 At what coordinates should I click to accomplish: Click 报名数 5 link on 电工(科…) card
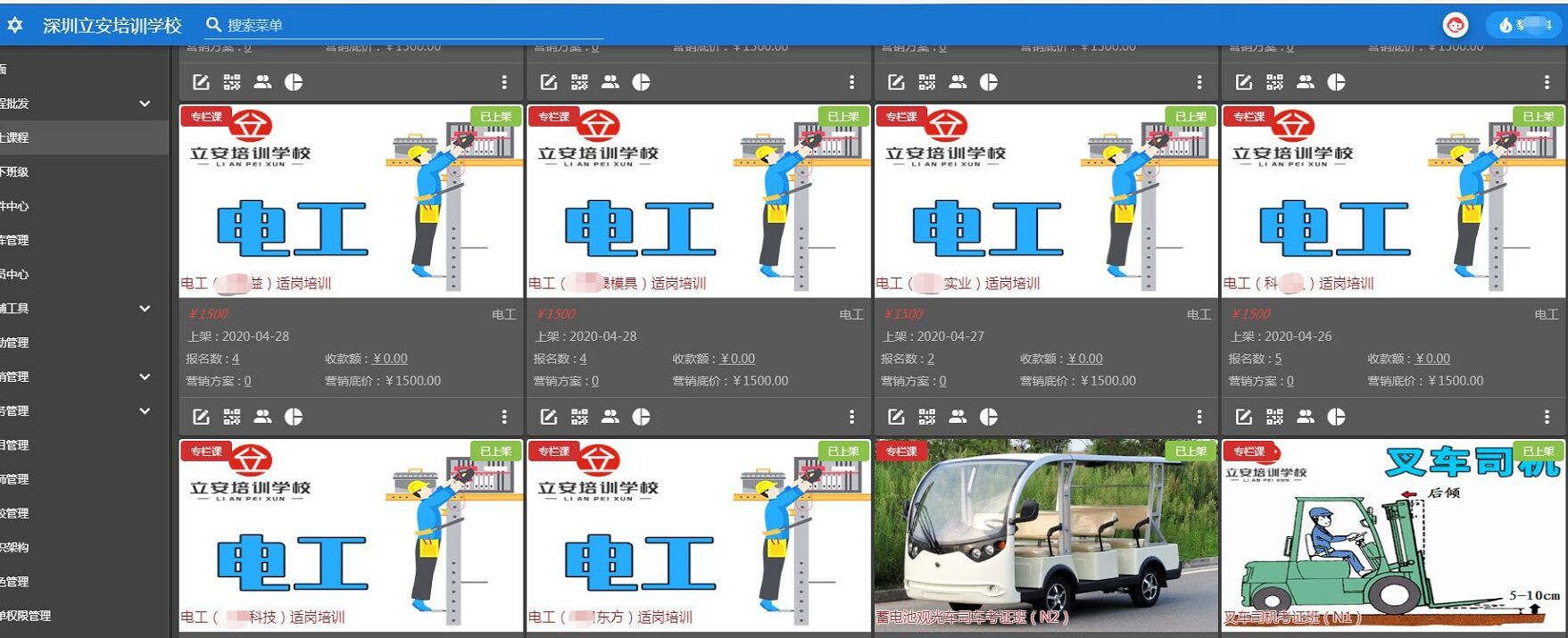point(1278,359)
